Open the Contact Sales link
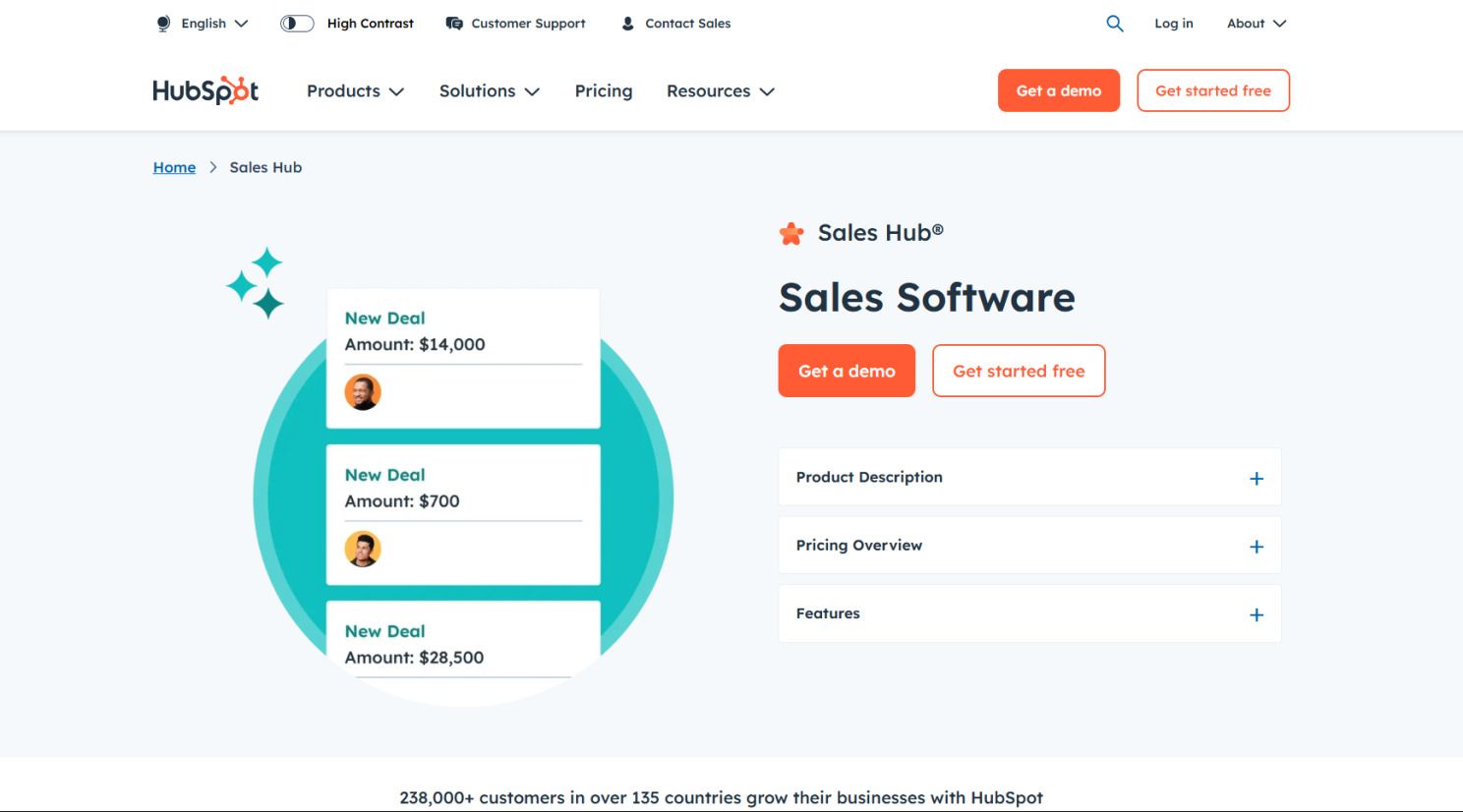The image size is (1463, 812). point(688,24)
